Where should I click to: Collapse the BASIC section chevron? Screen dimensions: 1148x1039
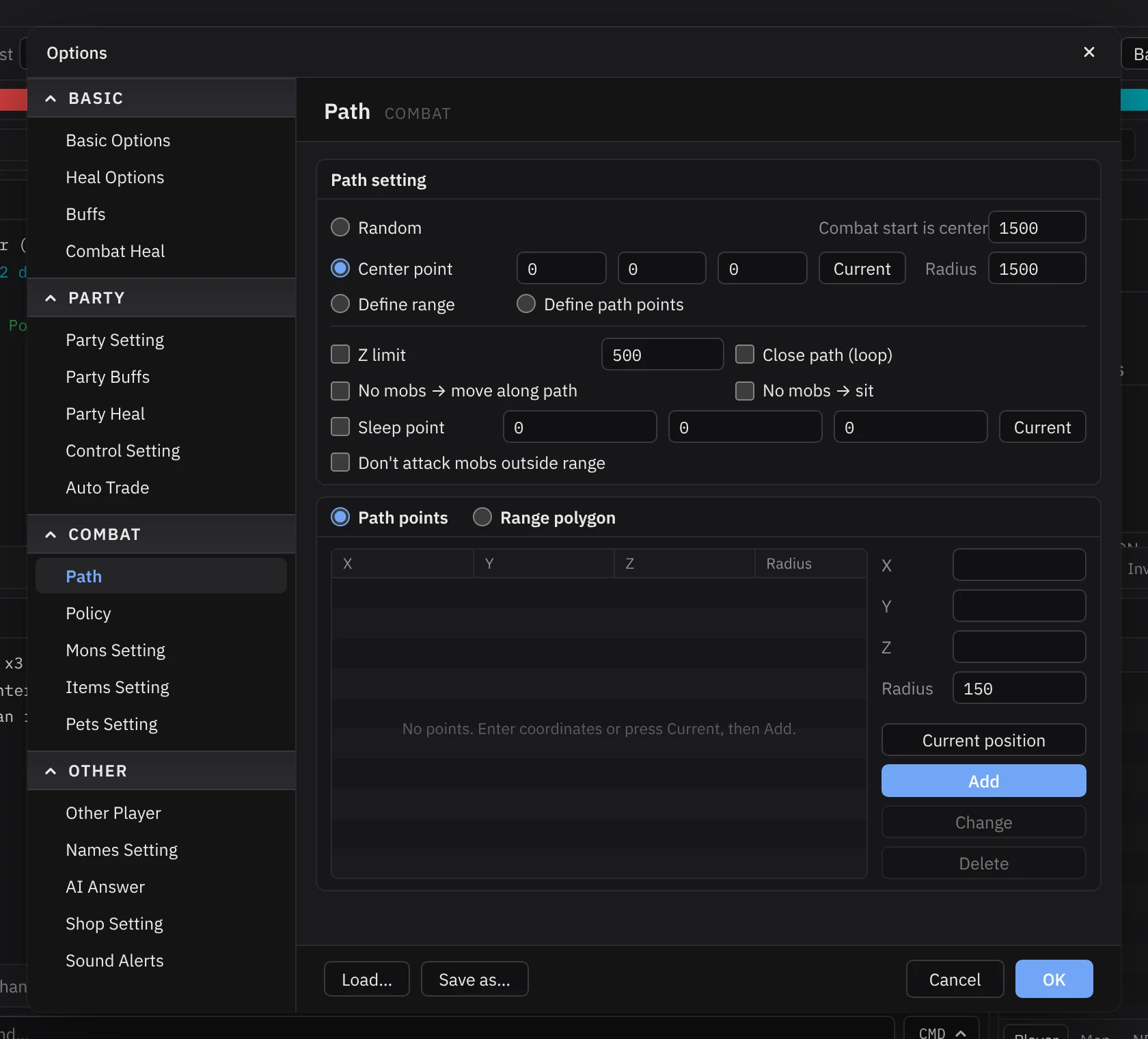click(51, 98)
